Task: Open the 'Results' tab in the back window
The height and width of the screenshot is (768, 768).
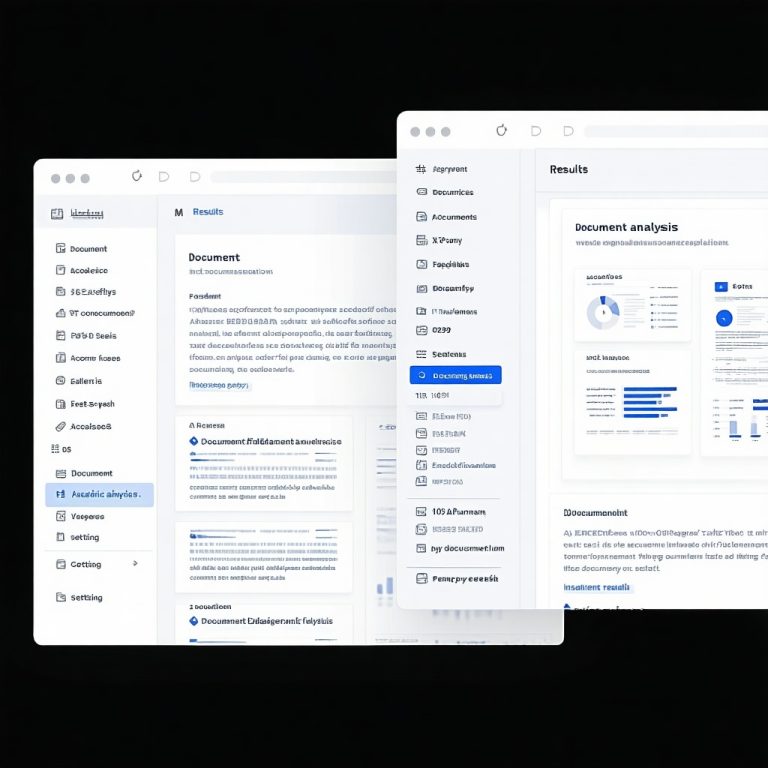Action: pos(208,212)
